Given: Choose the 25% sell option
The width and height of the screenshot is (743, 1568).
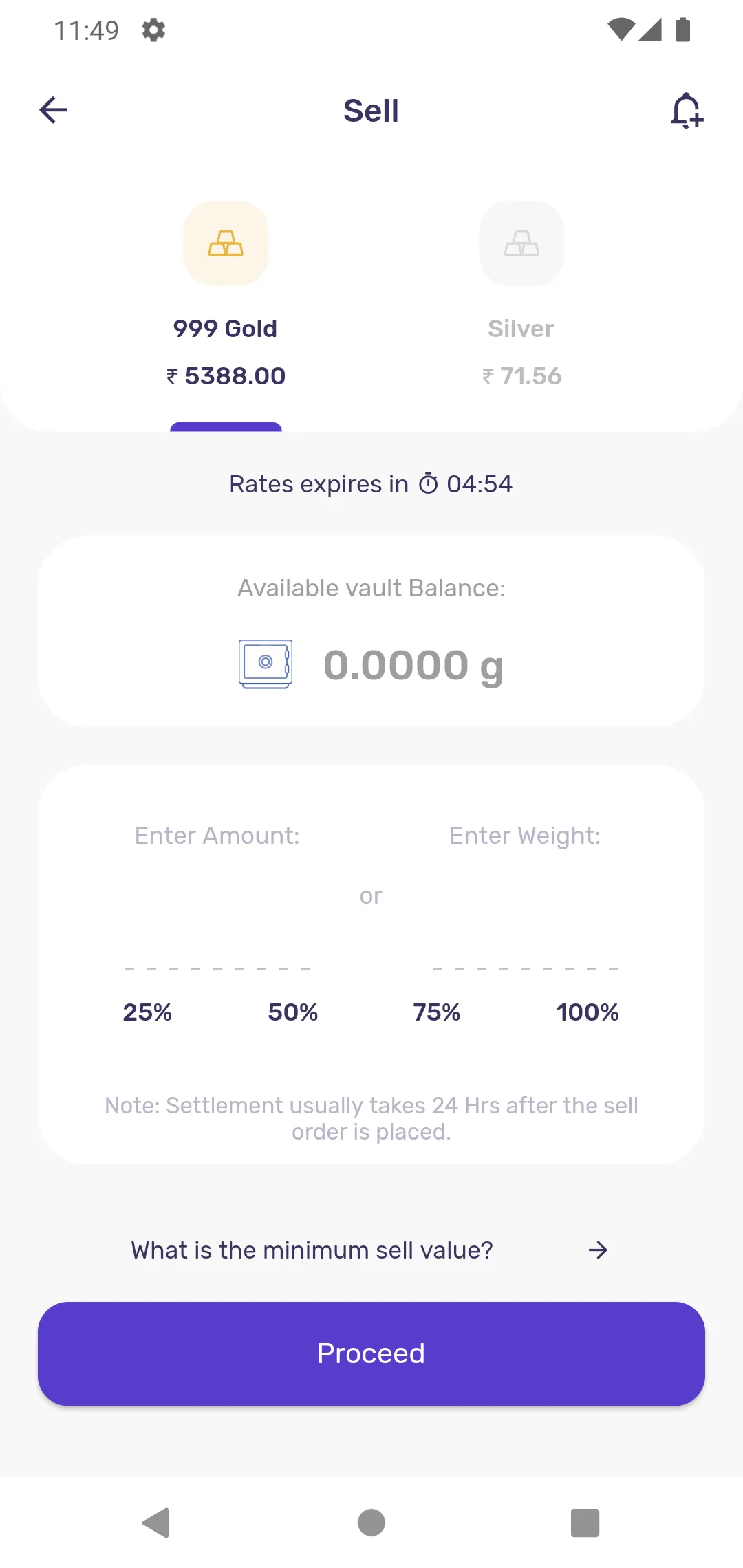Looking at the screenshot, I should coord(147,1012).
